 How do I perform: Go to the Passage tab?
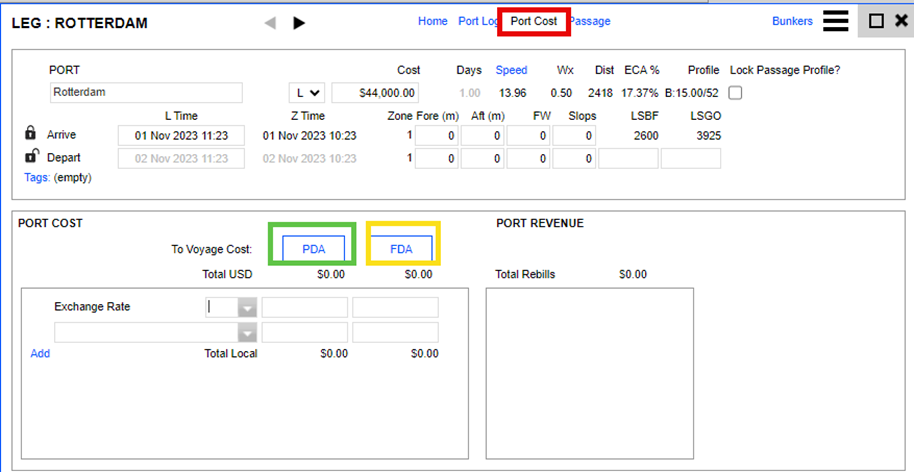[590, 21]
